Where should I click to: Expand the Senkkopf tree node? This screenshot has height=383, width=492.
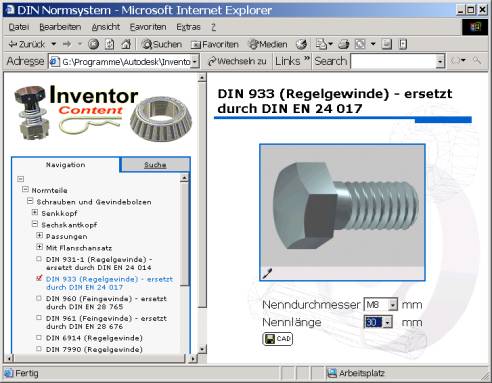click(x=35, y=212)
